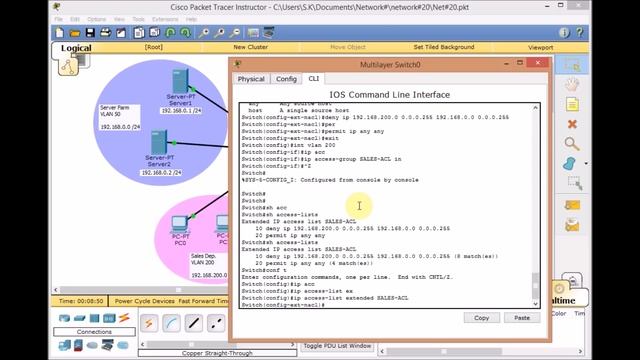
Task: Click the Print toolbar icon
Action: (105, 33)
